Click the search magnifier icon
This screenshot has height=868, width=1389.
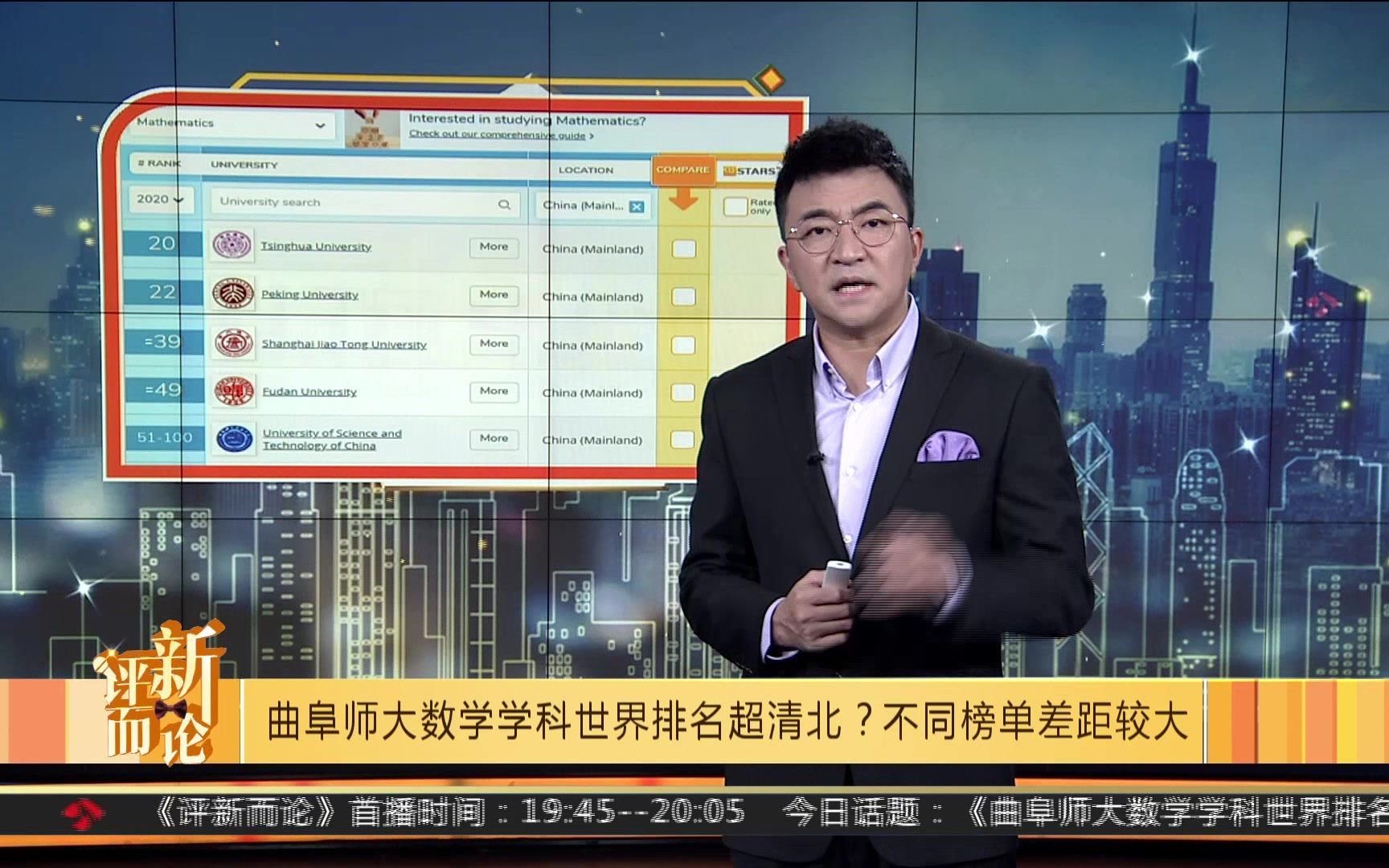coord(504,204)
